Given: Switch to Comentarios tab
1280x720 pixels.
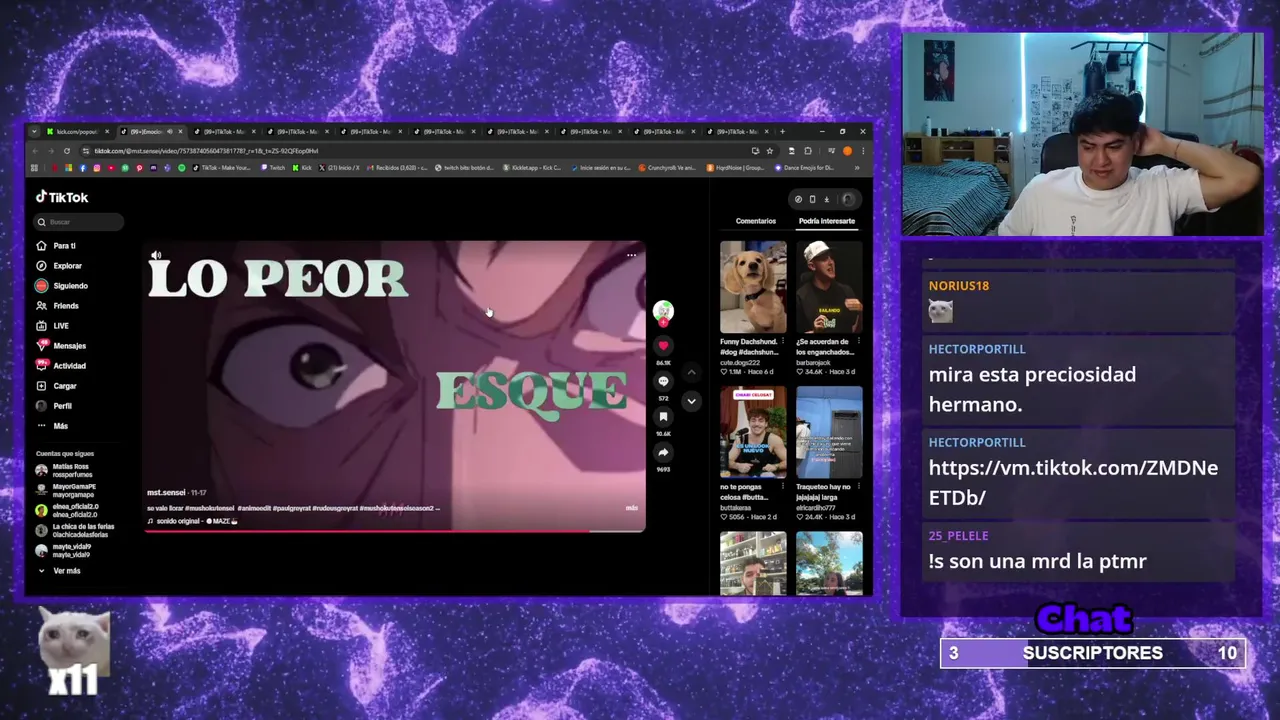Looking at the screenshot, I should coord(756,221).
